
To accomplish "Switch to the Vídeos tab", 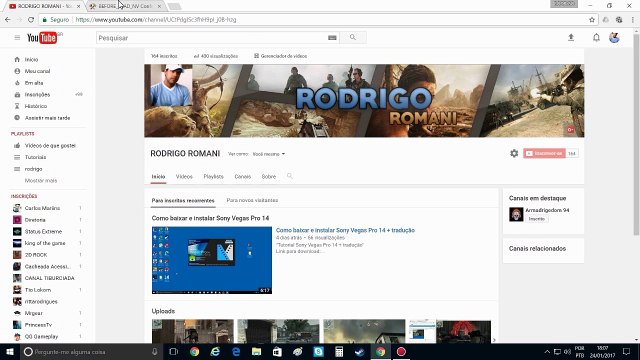I will [x=184, y=176].
